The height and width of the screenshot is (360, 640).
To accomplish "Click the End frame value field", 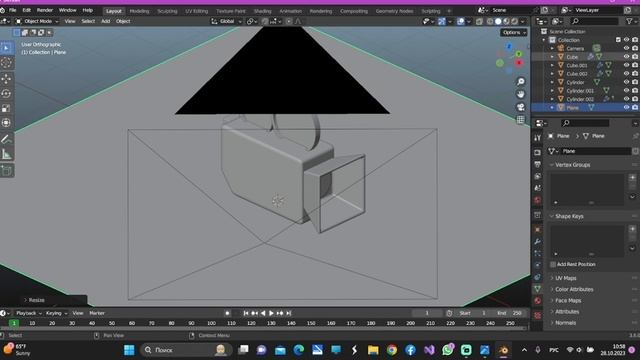I will click(x=510, y=313).
